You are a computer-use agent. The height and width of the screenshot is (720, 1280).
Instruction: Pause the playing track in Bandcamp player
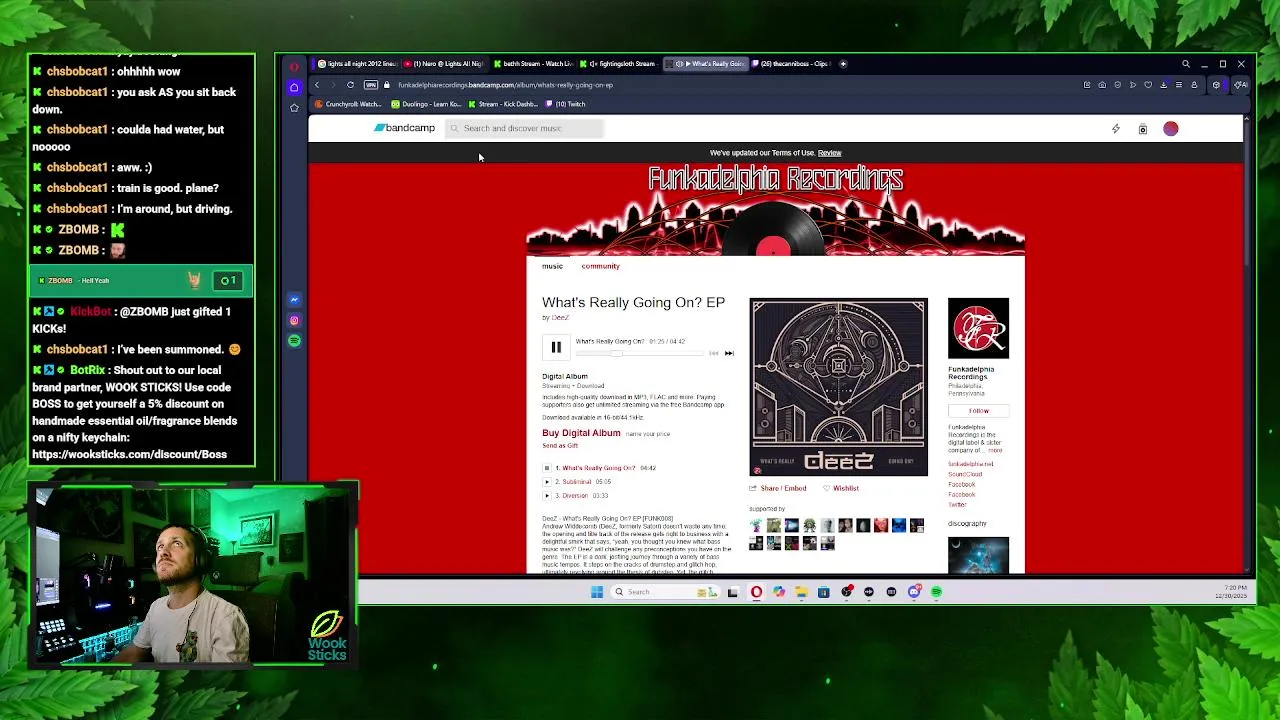click(556, 347)
